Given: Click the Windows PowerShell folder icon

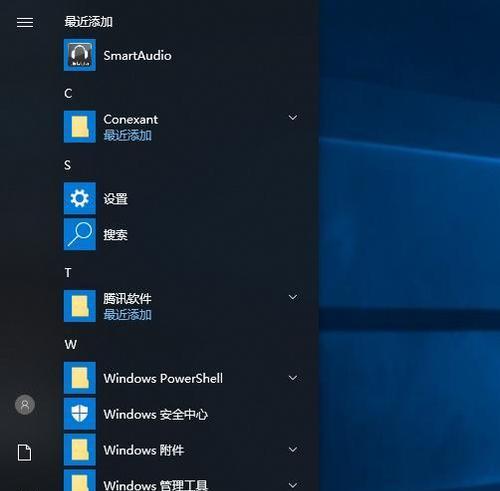Looking at the screenshot, I should coord(80,378).
